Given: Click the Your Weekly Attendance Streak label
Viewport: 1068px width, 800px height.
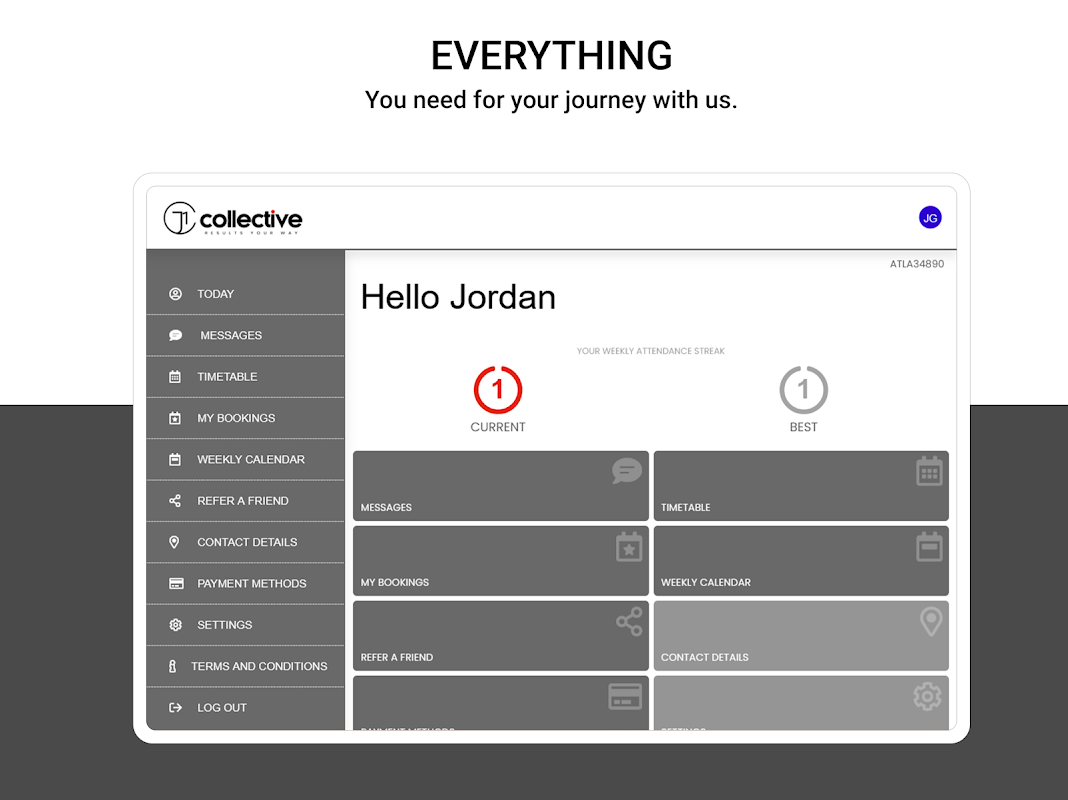Looking at the screenshot, I should tap(650, 351).
